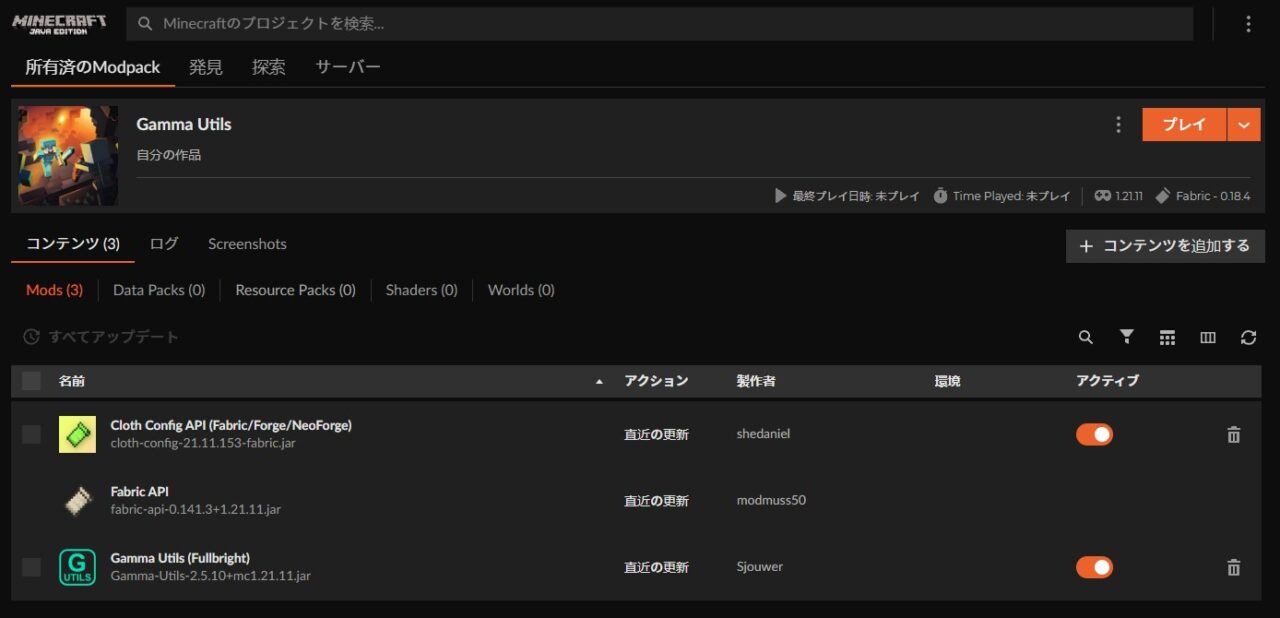
Task: Open Gamma Utils modpack three-dot menu
Action: [x=1118, y=125]
